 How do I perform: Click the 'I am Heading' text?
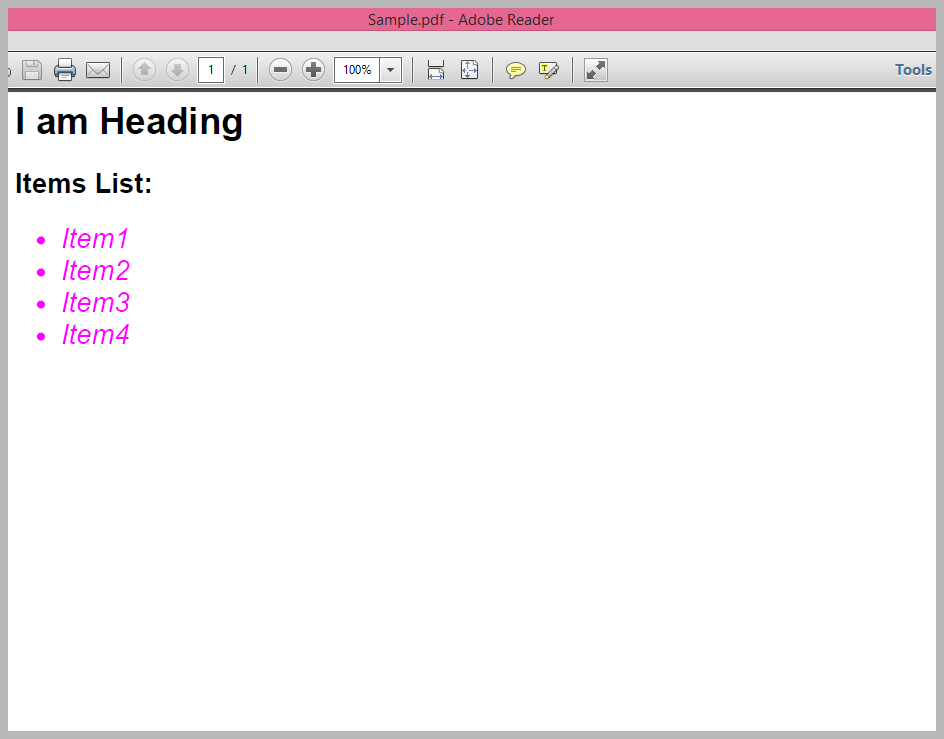pos(129,122)
